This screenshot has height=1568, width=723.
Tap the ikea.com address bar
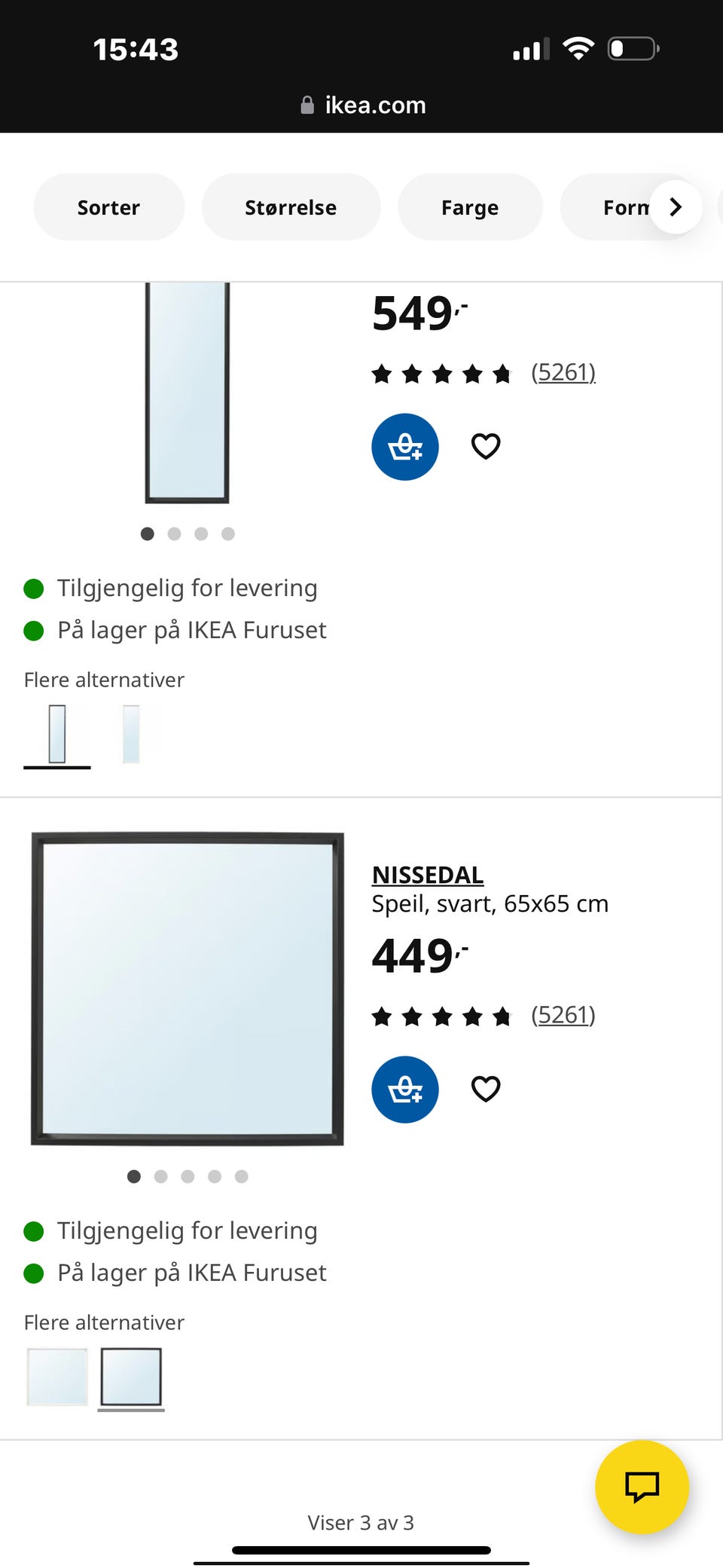(x=375, y=105)
